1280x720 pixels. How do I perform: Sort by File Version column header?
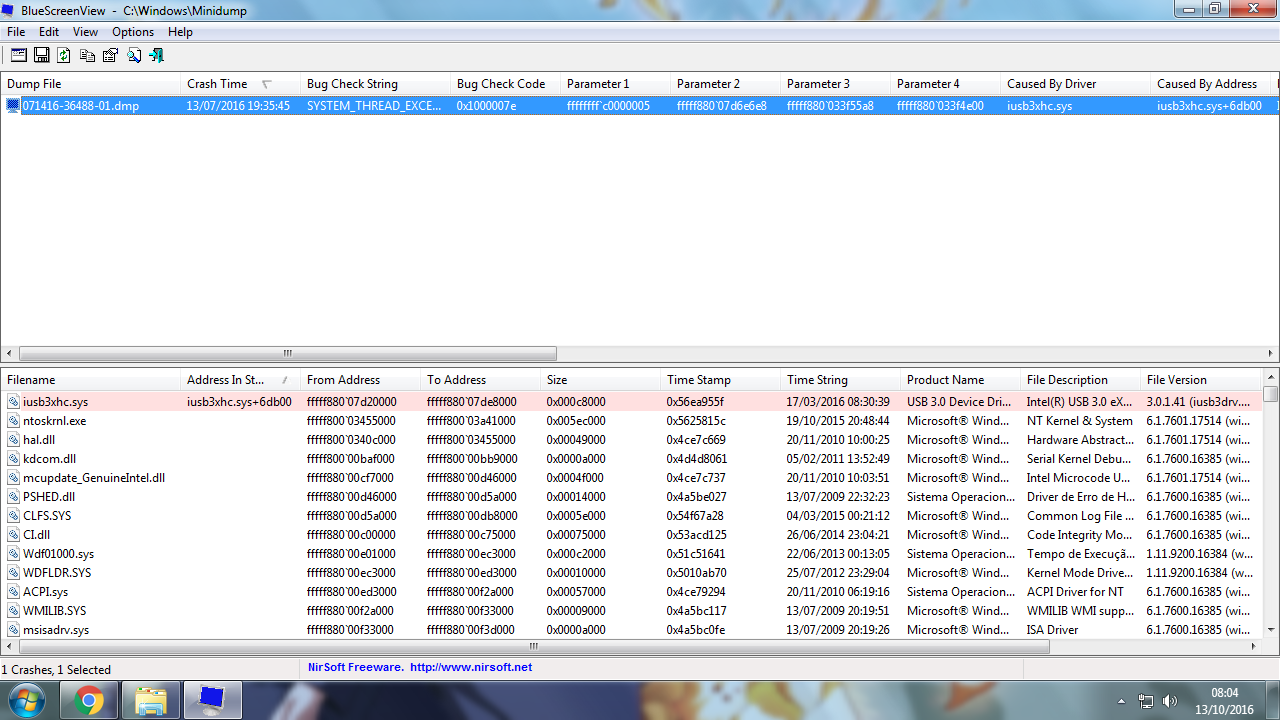click(1201, 380)
